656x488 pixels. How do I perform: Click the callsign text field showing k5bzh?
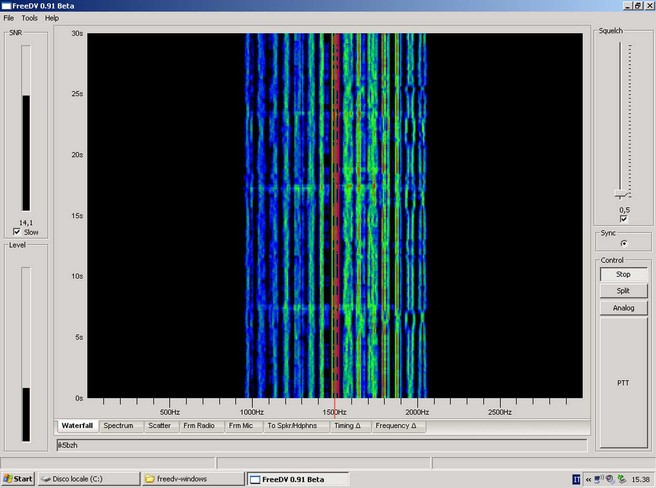pyautogui.click(x=321, y=445)
